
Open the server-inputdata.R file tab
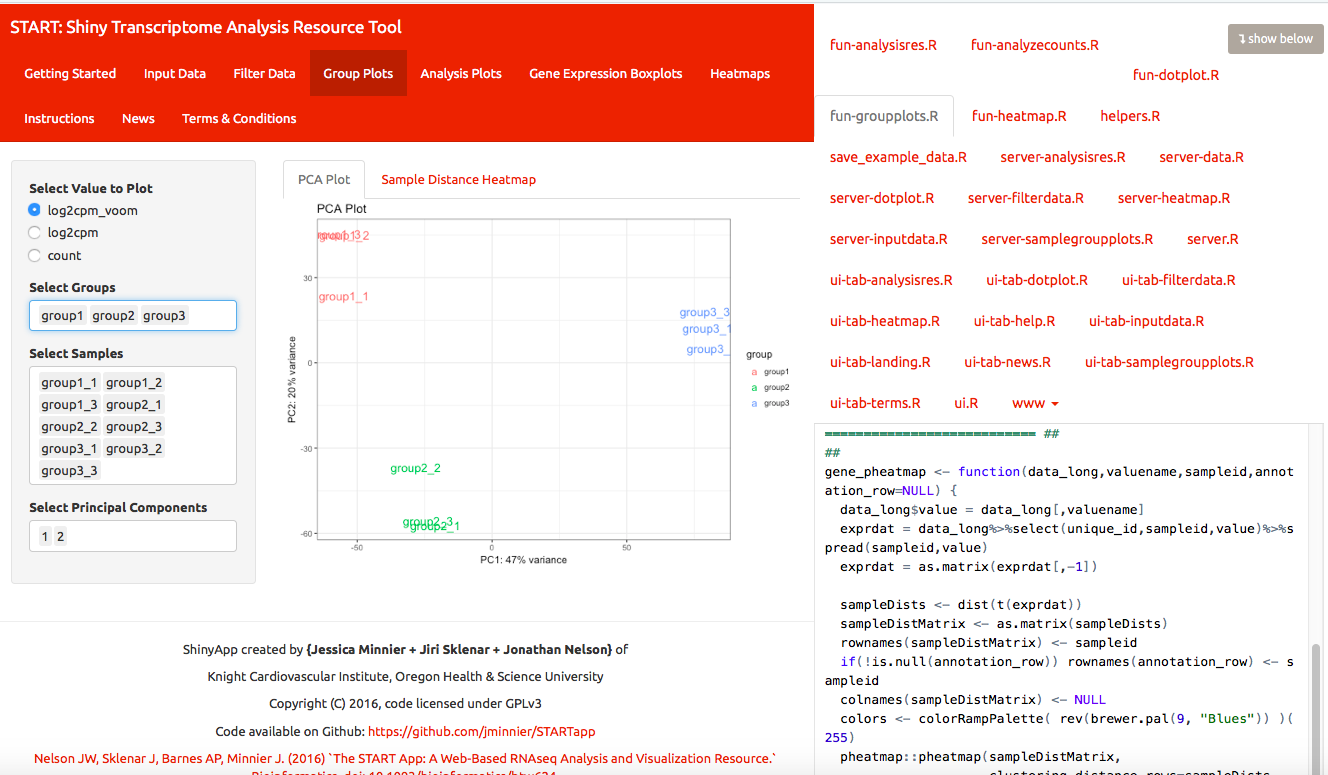(x=889, y=239)
